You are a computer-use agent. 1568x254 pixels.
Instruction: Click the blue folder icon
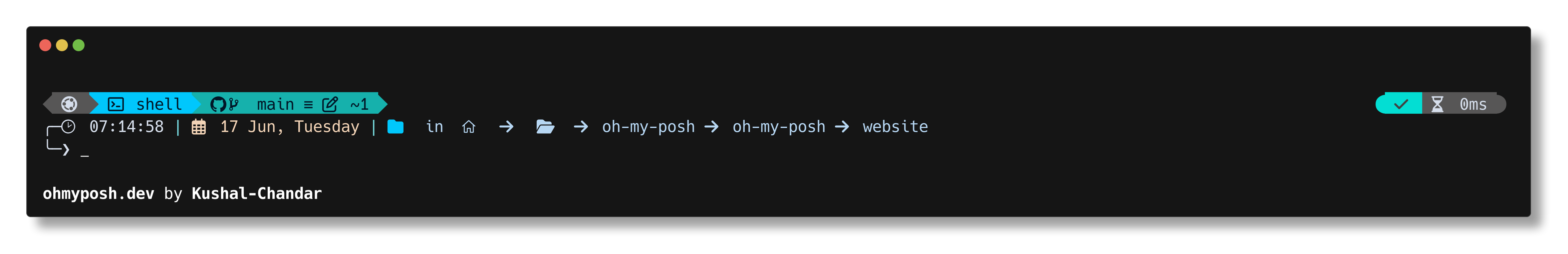(x=395, y=126)
